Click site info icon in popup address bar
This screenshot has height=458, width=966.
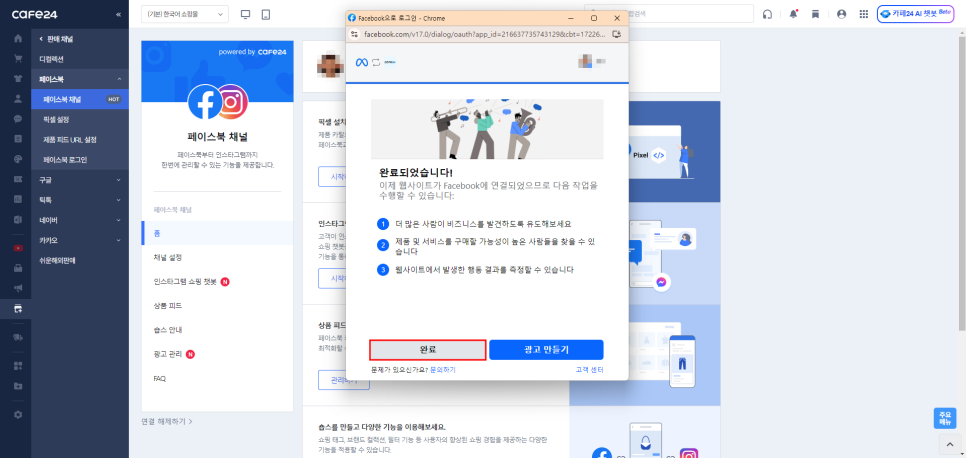point(354,35)
